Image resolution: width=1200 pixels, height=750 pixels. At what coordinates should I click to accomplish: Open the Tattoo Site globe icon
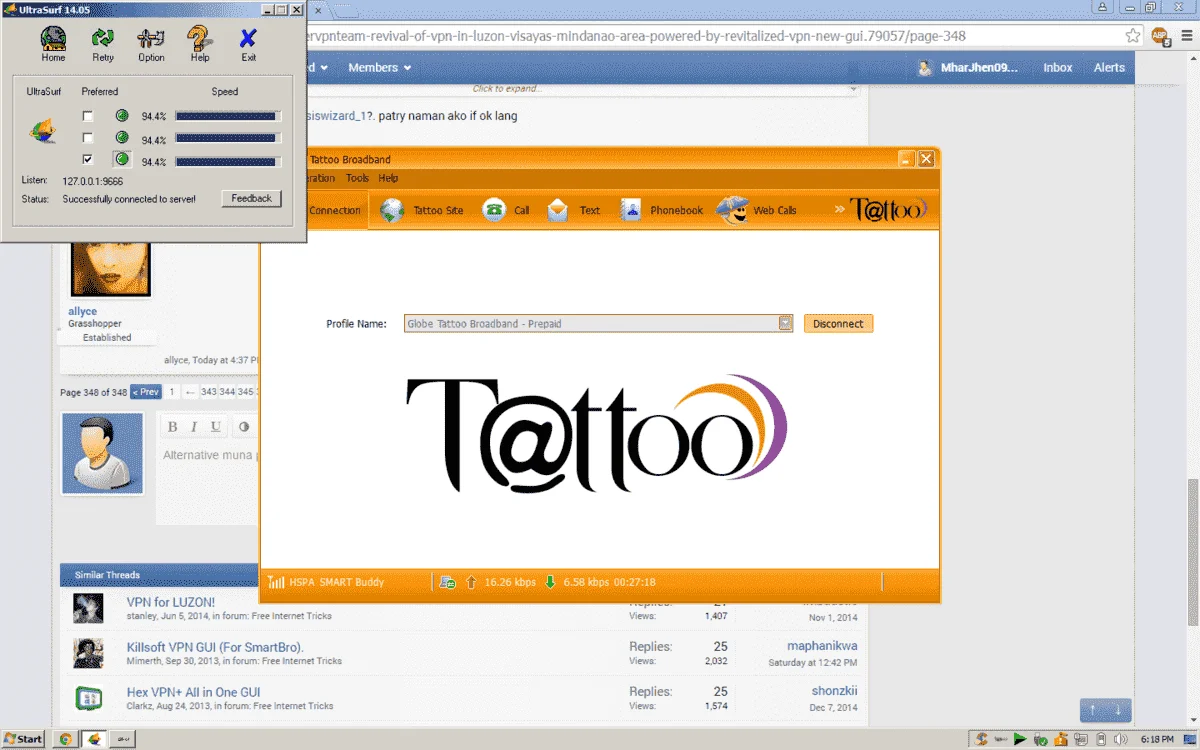coord(392,210)
